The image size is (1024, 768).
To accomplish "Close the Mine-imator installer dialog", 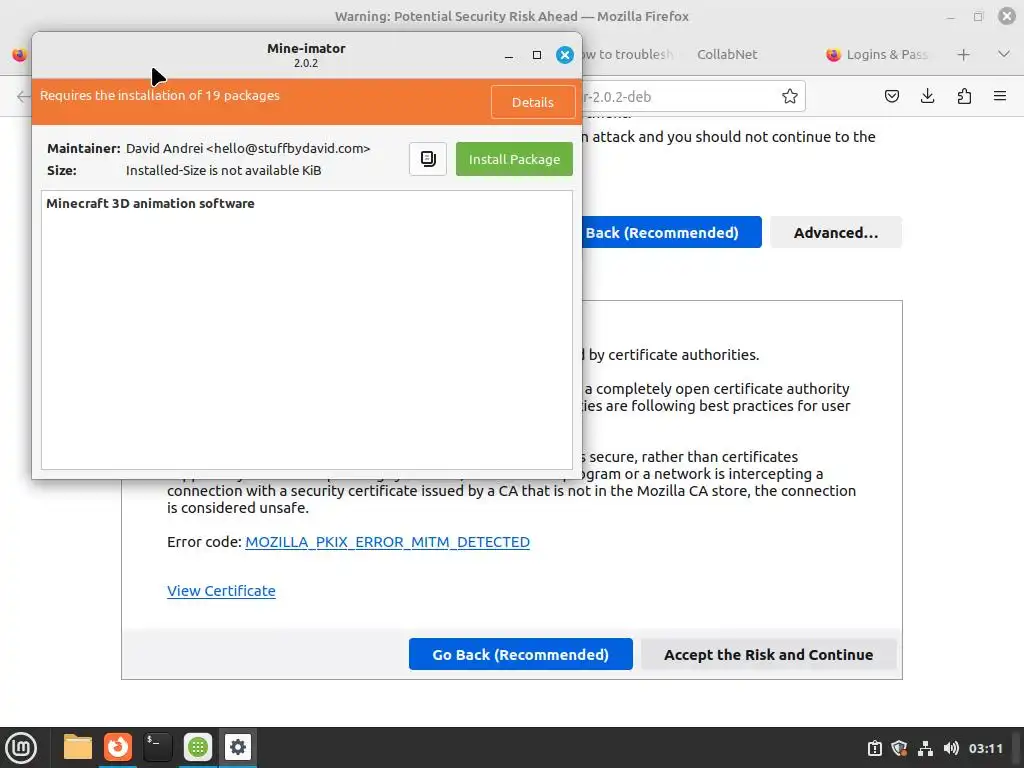I will (565, 56).
